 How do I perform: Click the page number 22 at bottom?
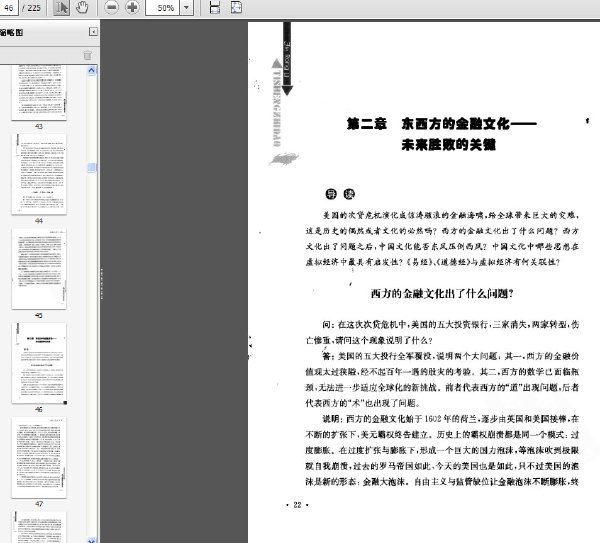297,505
